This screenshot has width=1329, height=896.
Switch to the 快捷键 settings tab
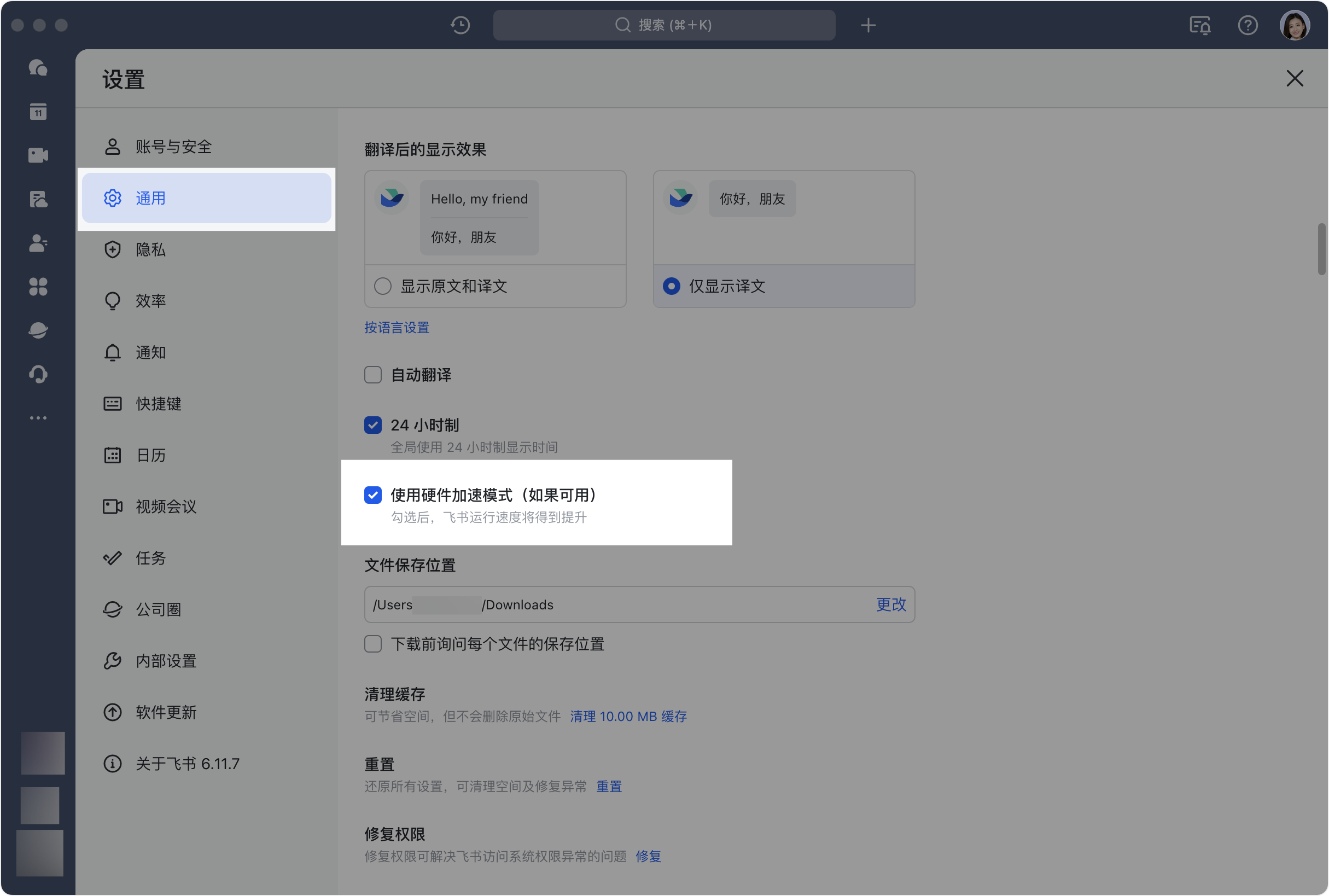158,404
